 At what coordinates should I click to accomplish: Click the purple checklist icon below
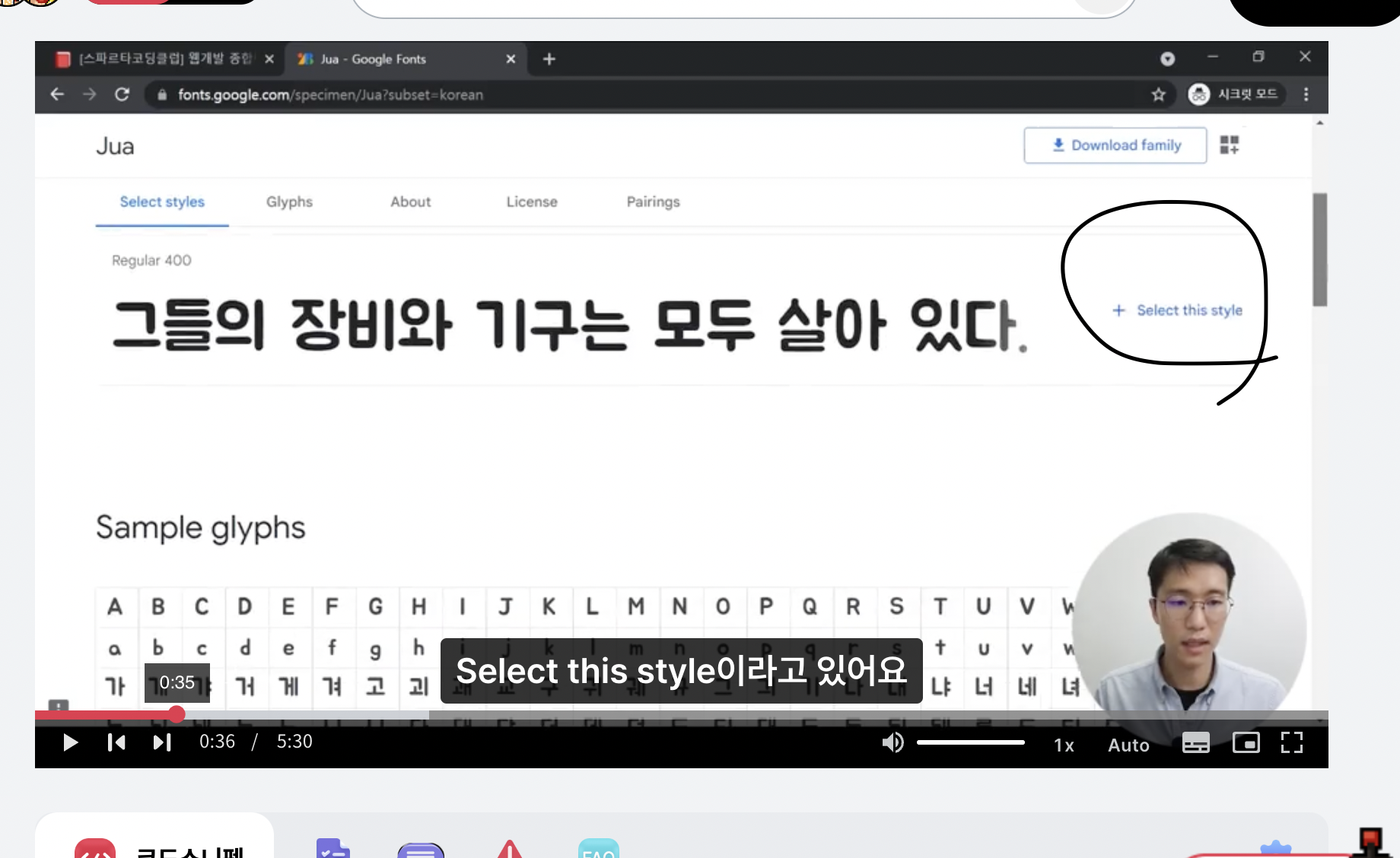pyautogui.click(x=332, y=848)
